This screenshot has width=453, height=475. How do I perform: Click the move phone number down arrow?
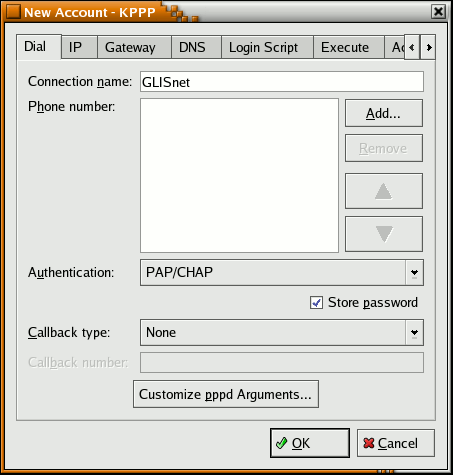tap(384, 234)
